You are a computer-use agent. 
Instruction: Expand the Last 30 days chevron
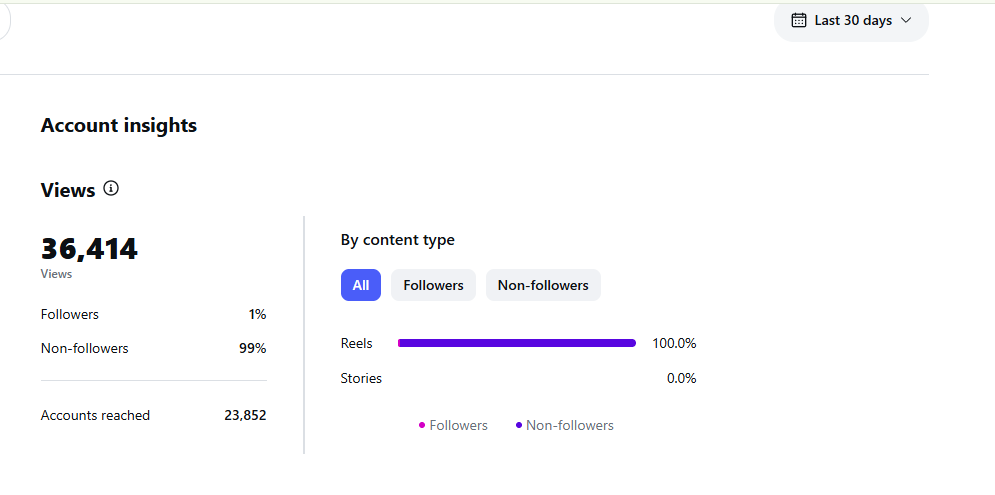point(906,20)
